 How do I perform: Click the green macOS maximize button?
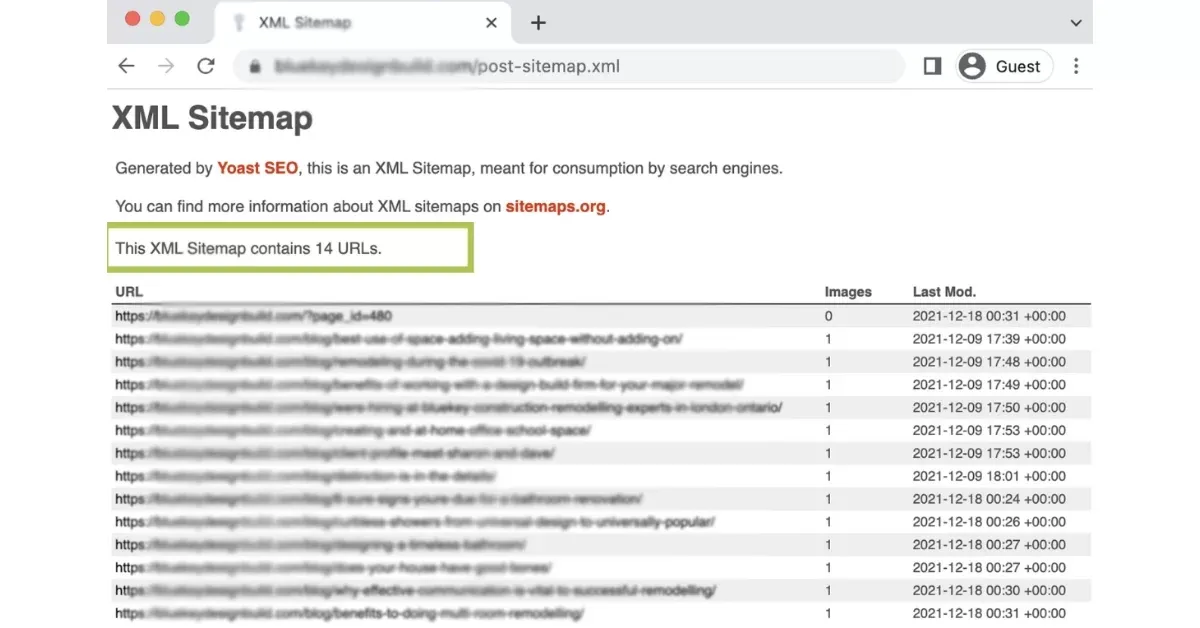[x=182, y=19]
